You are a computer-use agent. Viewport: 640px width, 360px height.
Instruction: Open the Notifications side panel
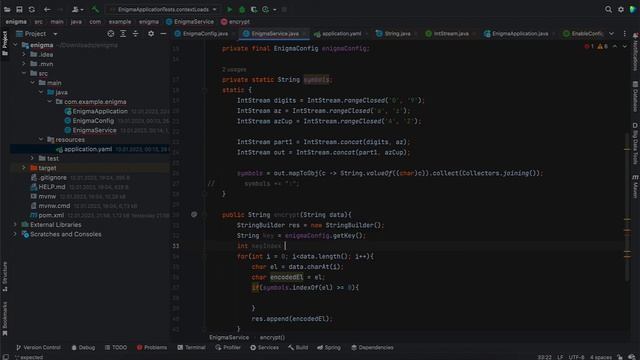(635, 52)
